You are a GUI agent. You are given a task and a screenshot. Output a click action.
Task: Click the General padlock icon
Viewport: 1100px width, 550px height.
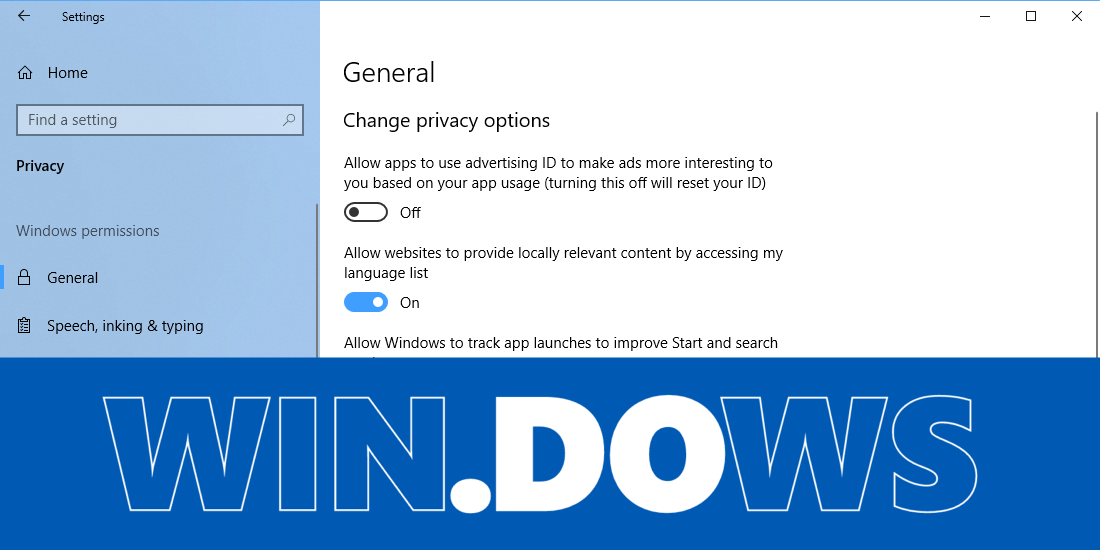coord(25,278)
